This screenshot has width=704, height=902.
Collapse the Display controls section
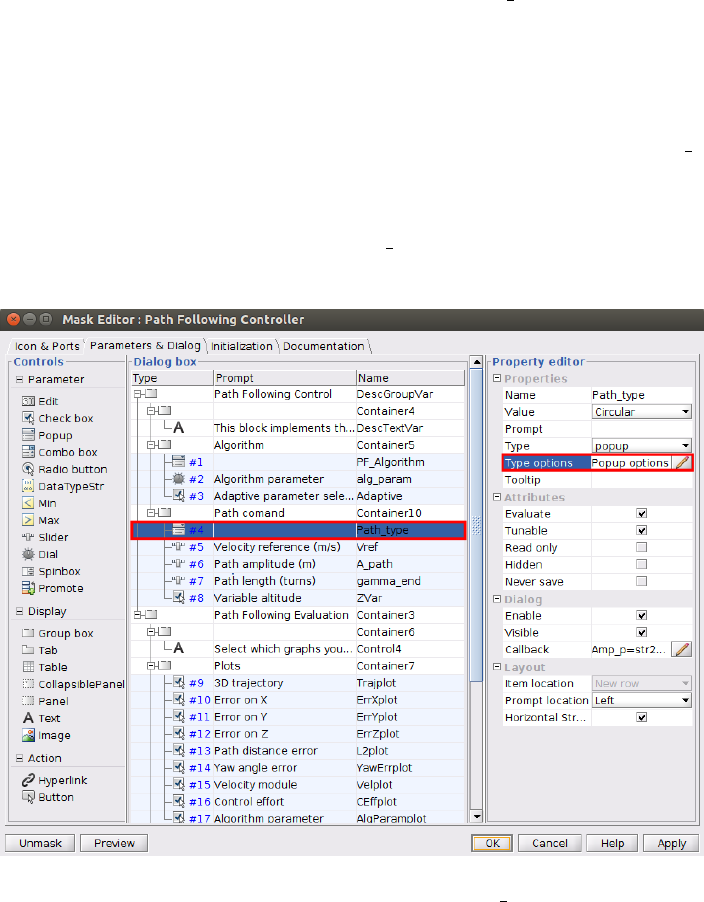20,611
